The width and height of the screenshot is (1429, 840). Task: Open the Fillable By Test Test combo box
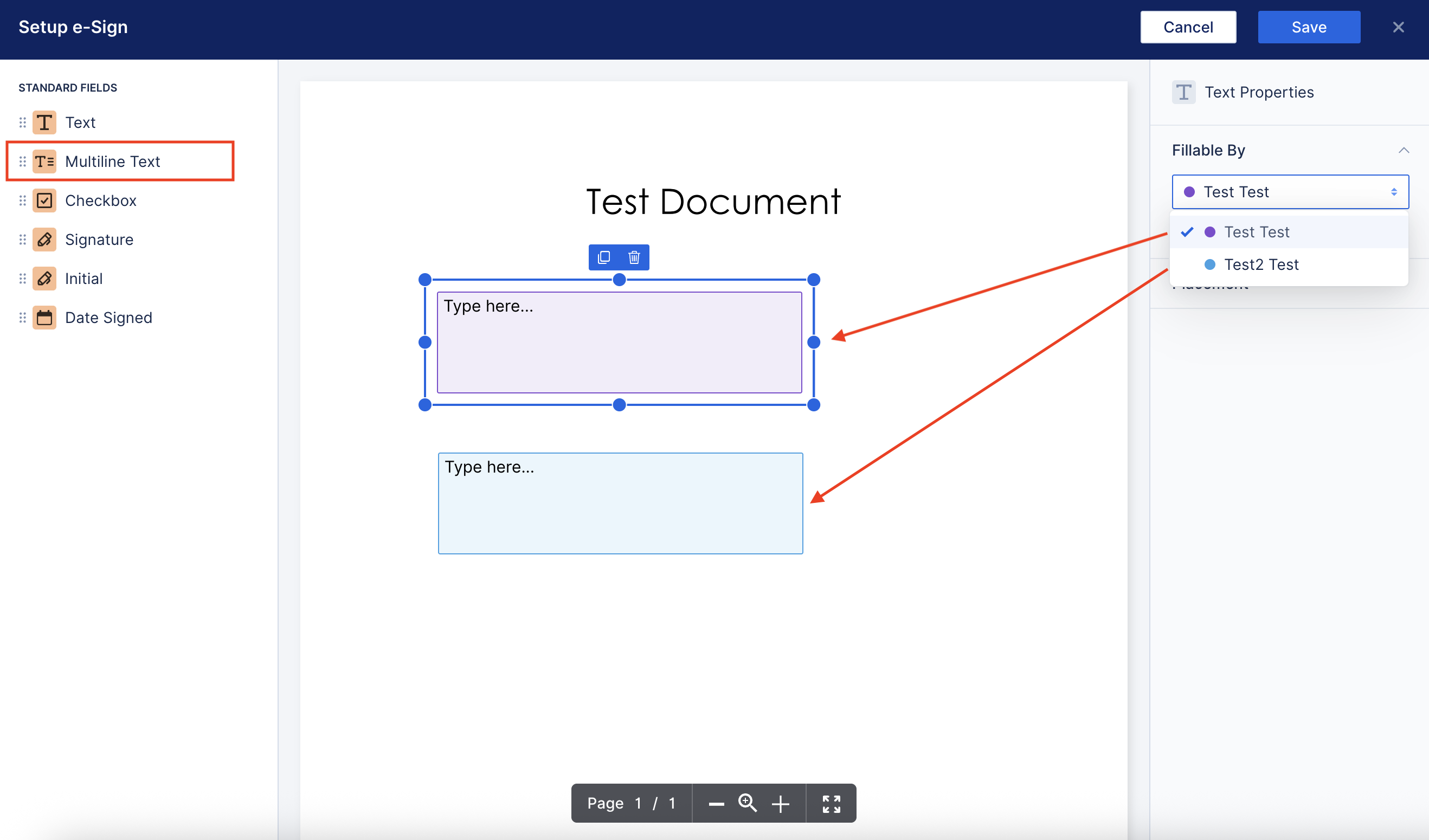1290,192
